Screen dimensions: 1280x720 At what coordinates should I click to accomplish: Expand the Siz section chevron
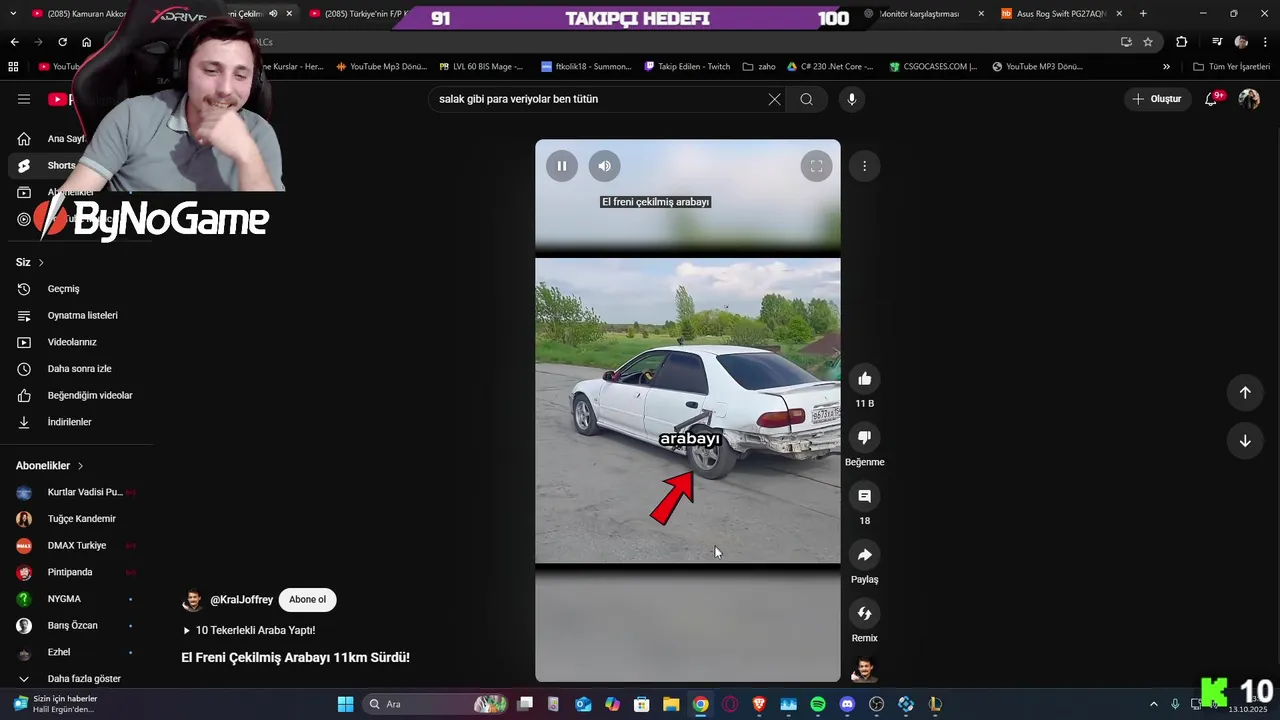[41, 262]
